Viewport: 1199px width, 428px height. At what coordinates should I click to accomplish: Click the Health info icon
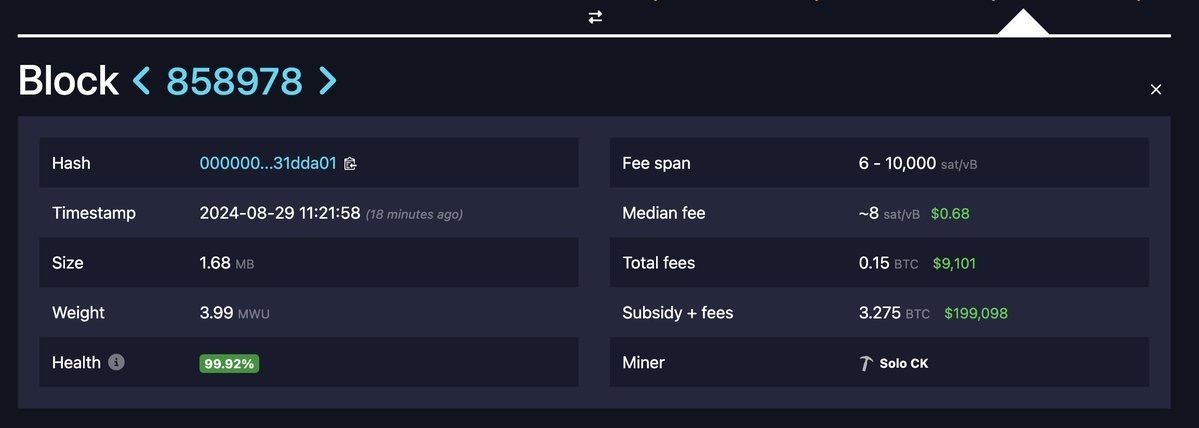tap(116, 362)
